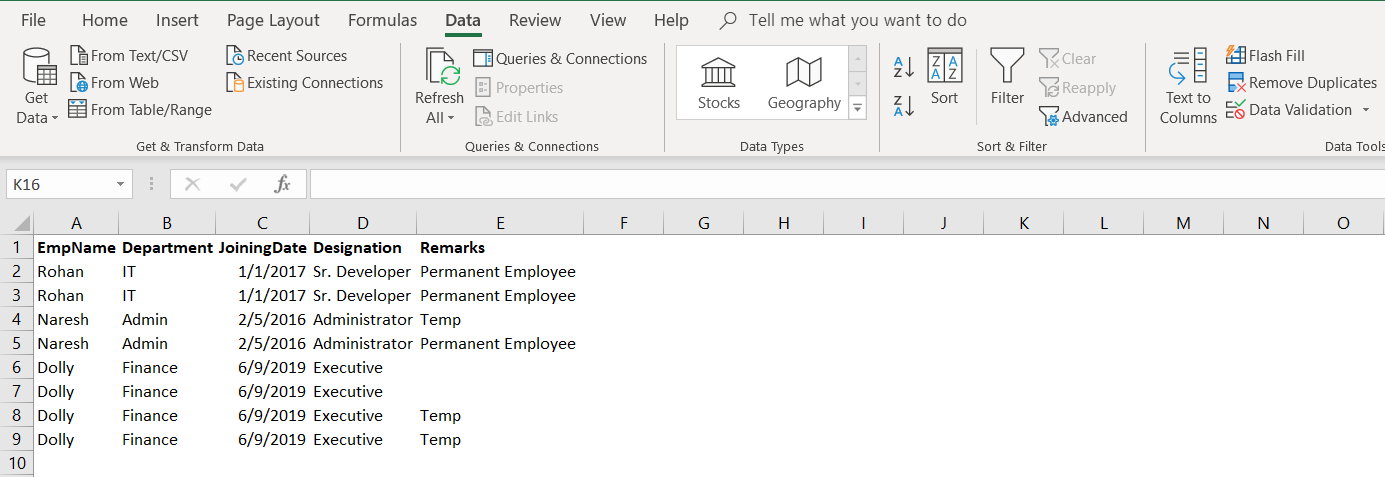Select cell E2 Permanent Employee

(498, 272)
